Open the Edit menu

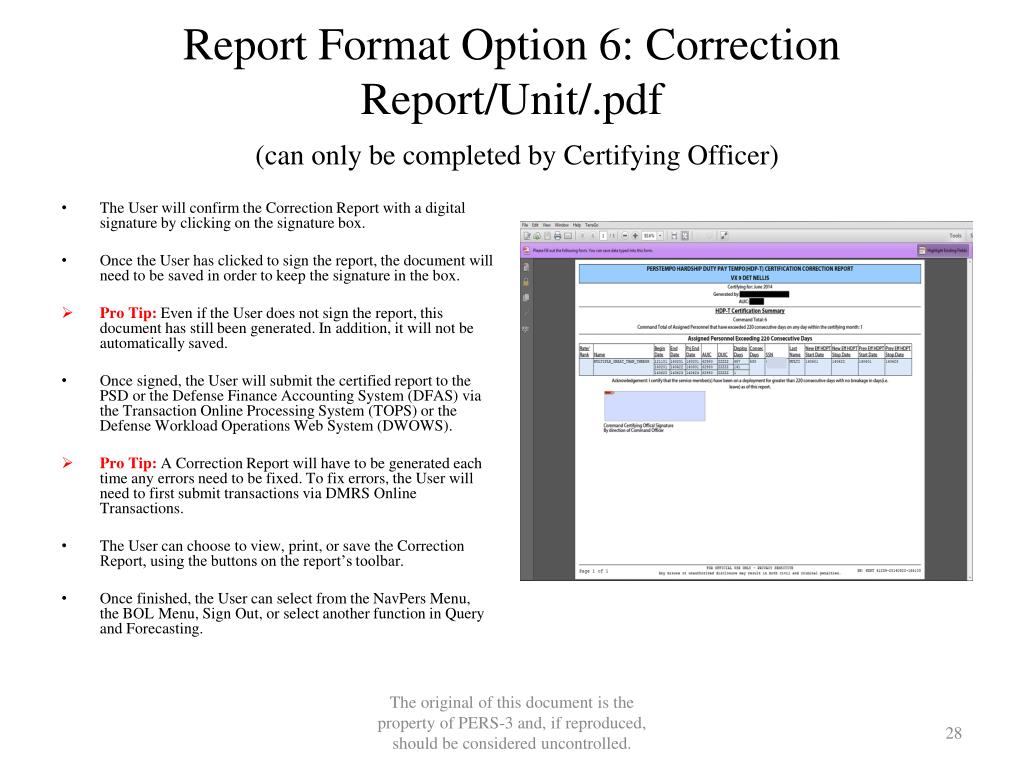(x=535, y=225)
